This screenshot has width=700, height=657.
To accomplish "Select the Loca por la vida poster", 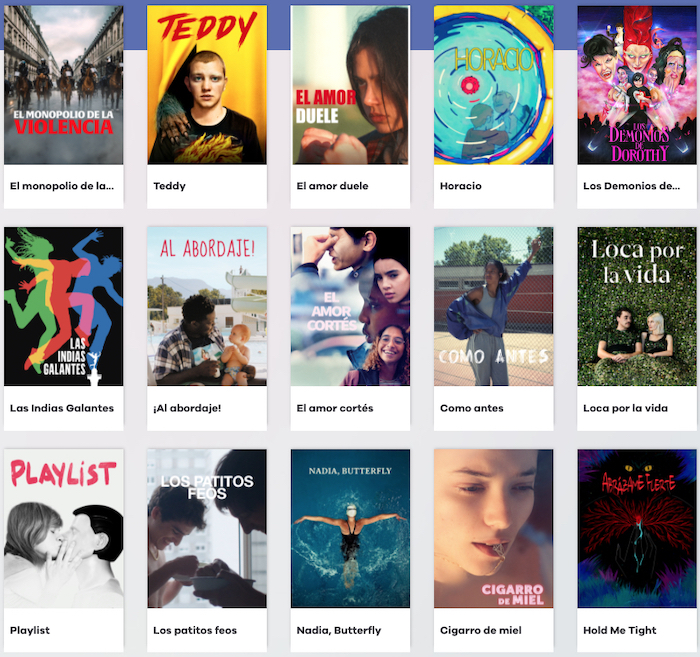I will pos(637,306).
